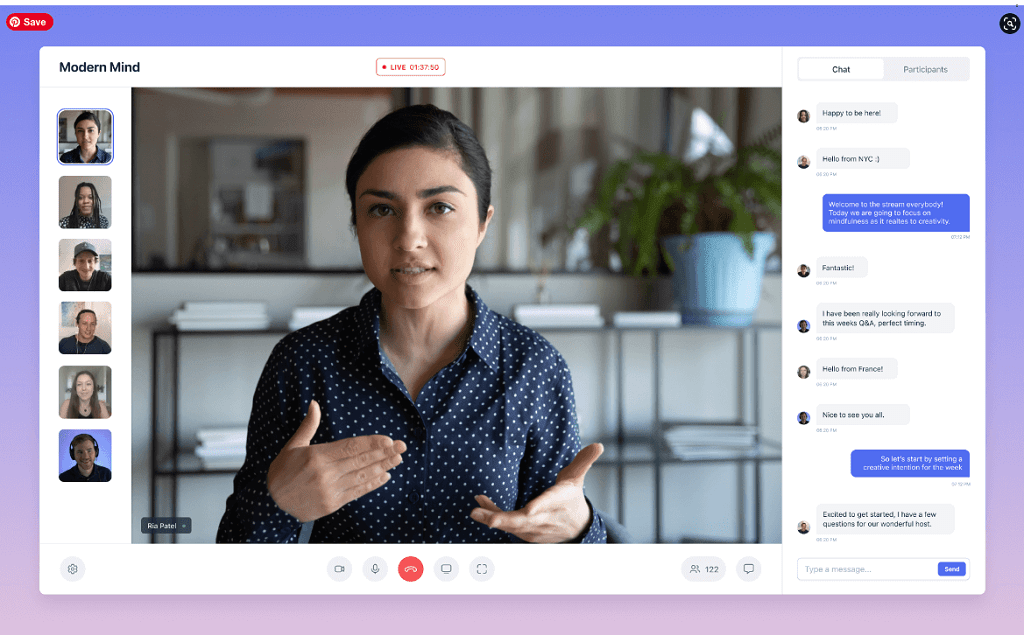Click the Modern Mind title

tap(99, 67)
